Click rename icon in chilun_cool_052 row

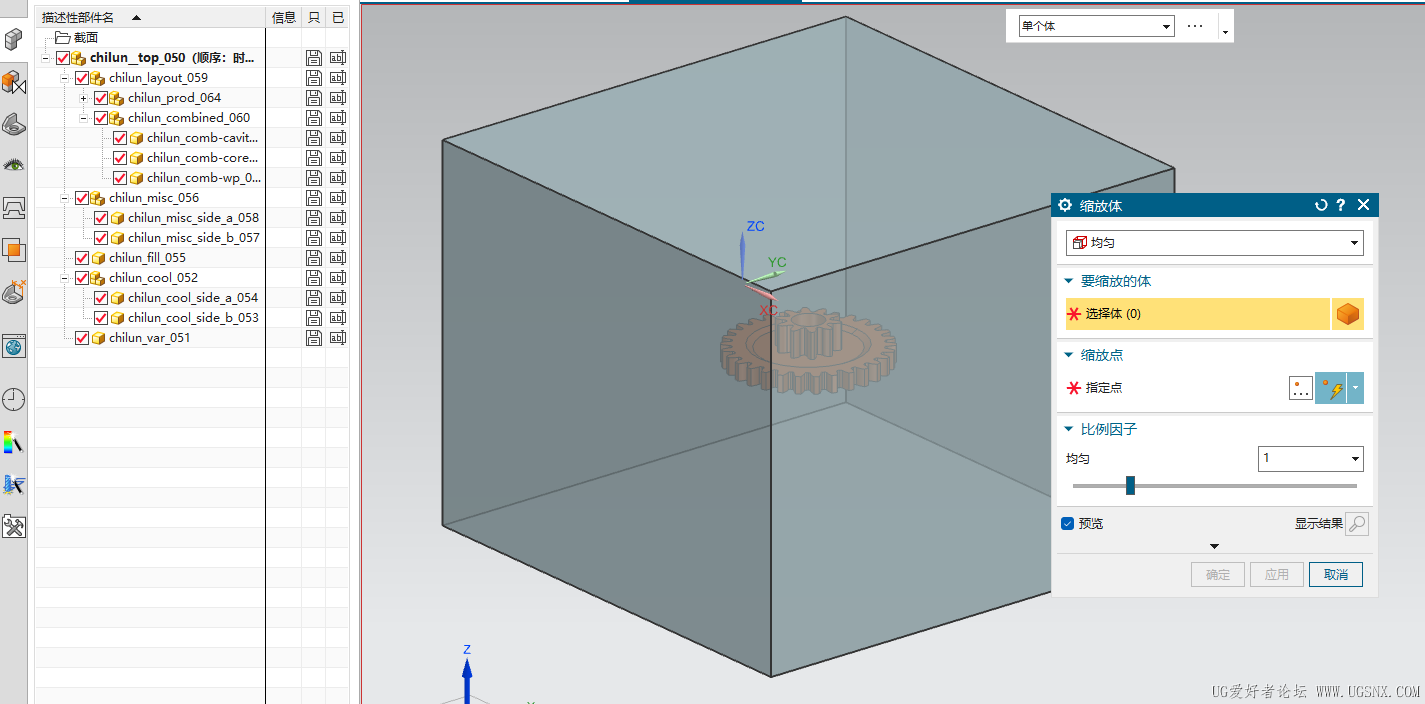[338, 278]
